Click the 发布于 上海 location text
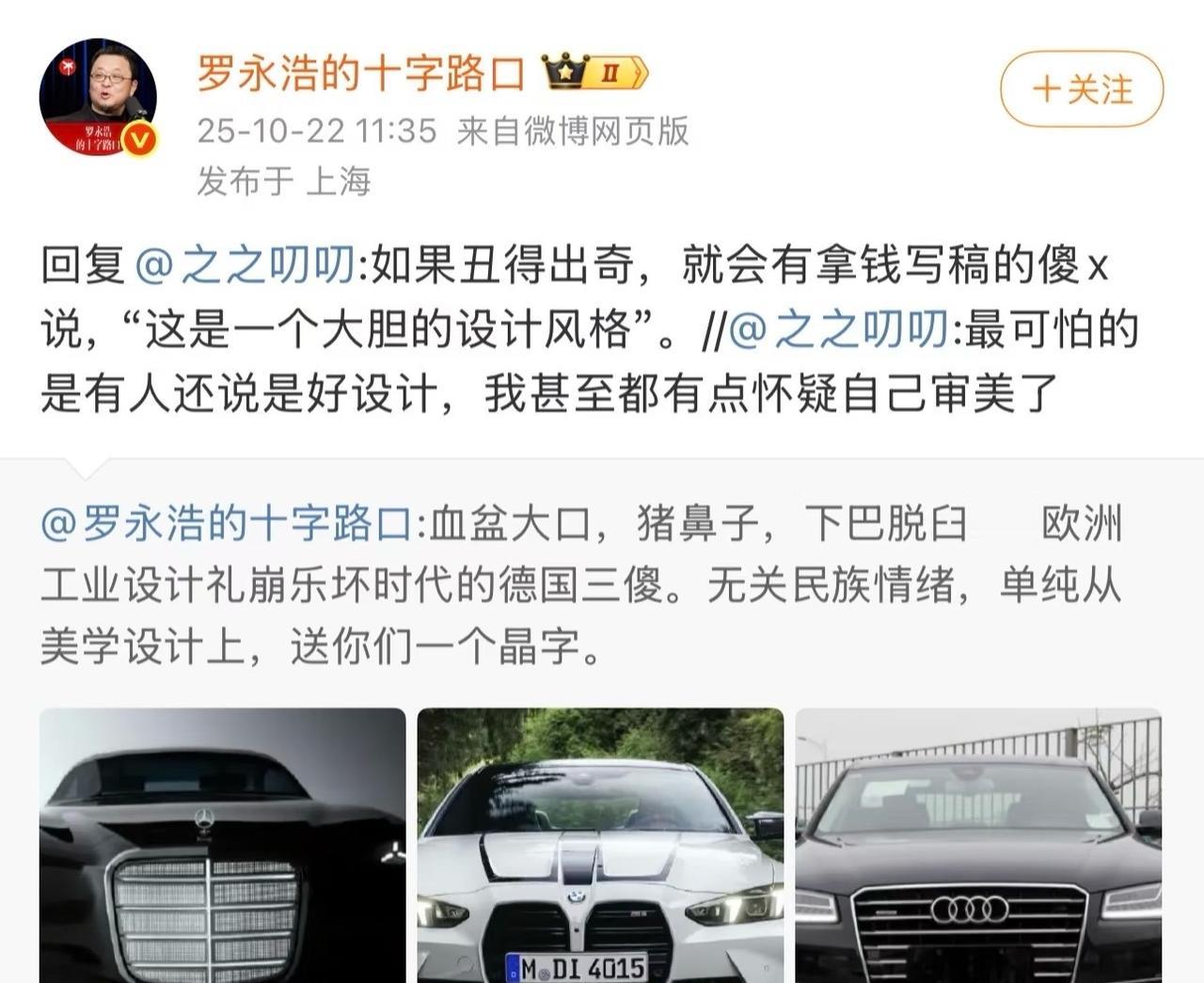Viewport: 1204px width, 983px height. coord(283,181)
